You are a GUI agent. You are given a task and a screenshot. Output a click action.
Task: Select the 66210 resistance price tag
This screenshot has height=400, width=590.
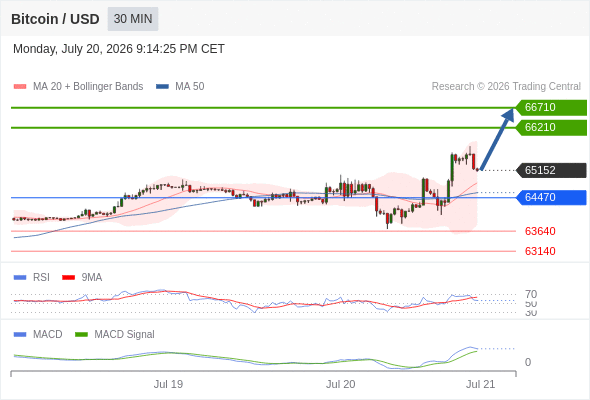pyautogui.click(x=551, y=128)
